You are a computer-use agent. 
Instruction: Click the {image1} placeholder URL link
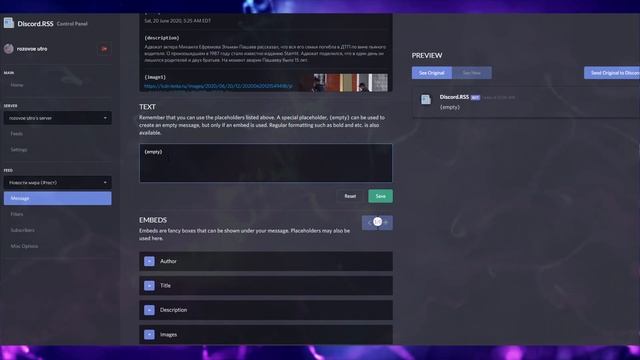[x=218, y=86]
